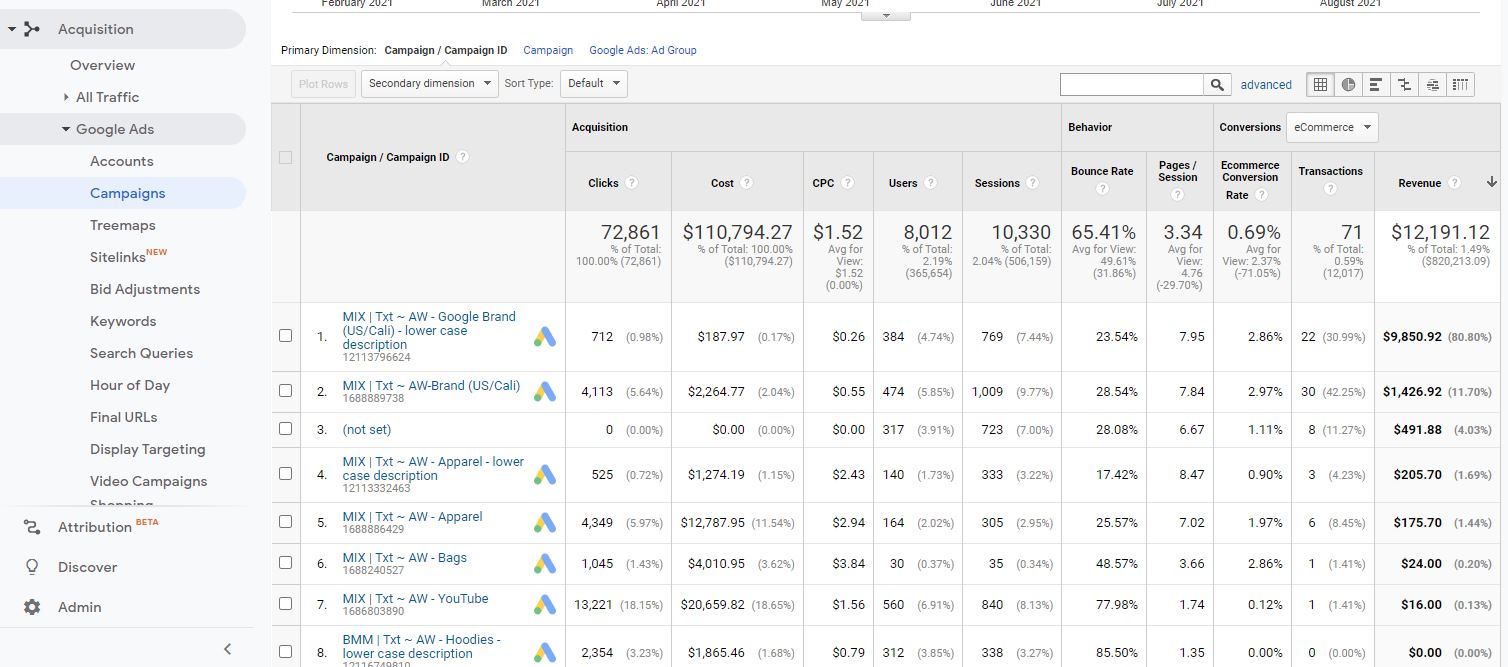Screen dimensions: 1508x667
Task: Open the Pivot table view icon
Action: [1461, 85]
